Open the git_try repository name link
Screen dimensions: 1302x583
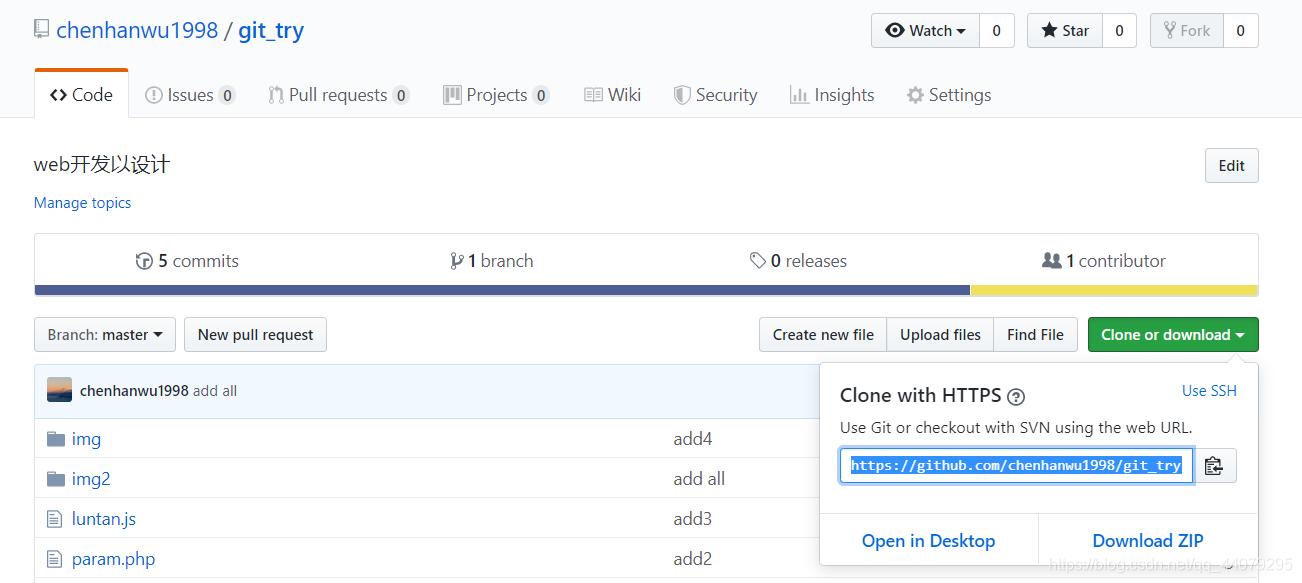point(271,30)
